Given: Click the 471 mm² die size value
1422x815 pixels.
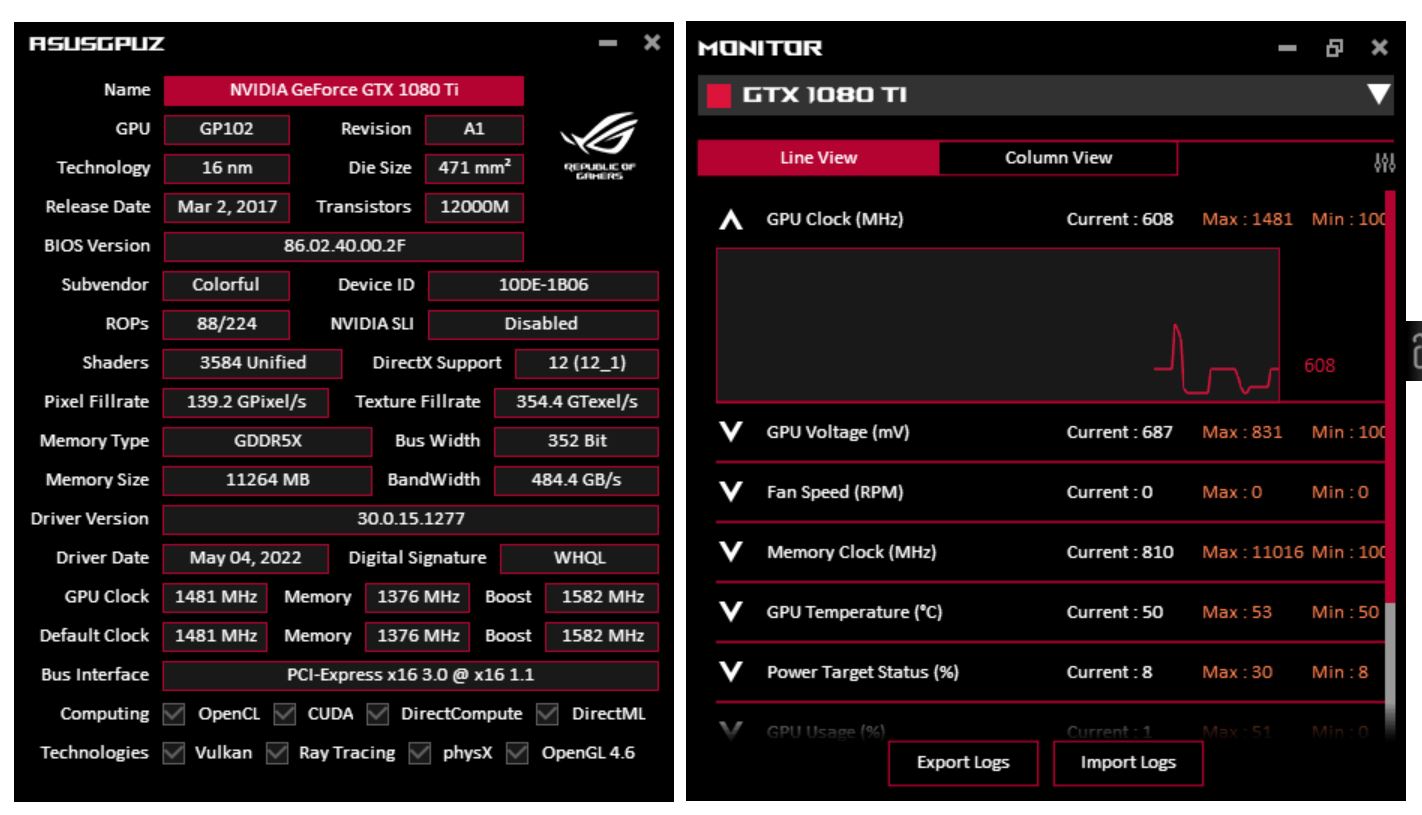Looking at the screenshot, I should (x=475, y=168).
